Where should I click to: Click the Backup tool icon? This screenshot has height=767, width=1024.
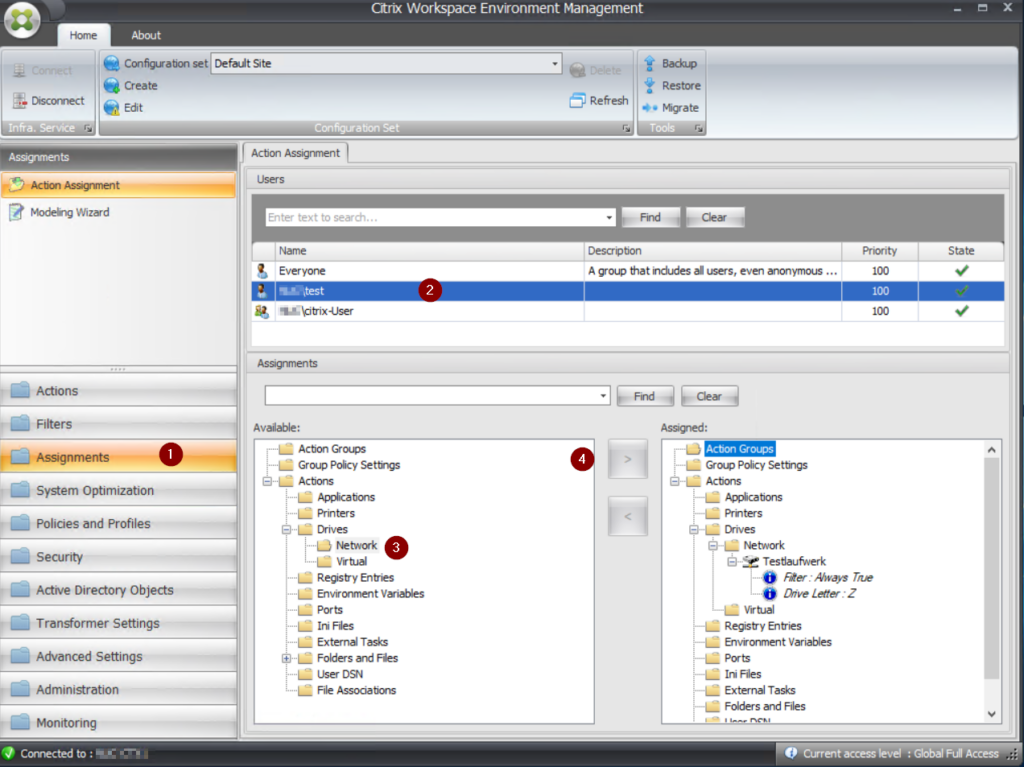click(650, 63)
